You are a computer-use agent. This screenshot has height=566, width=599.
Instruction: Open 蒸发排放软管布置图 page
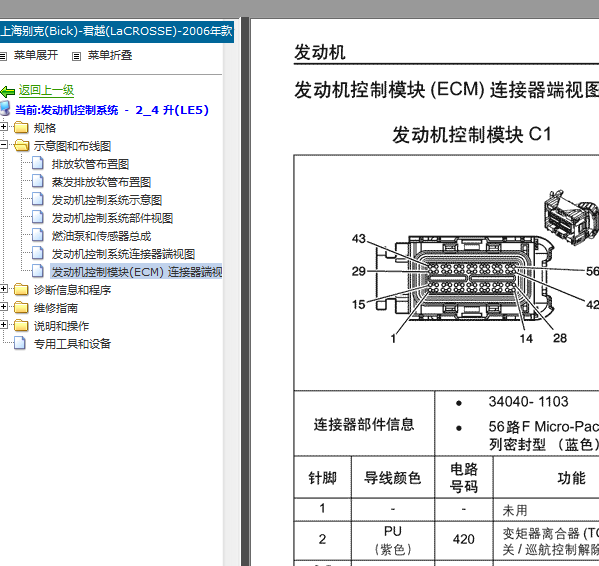click(x=102, y=182)
